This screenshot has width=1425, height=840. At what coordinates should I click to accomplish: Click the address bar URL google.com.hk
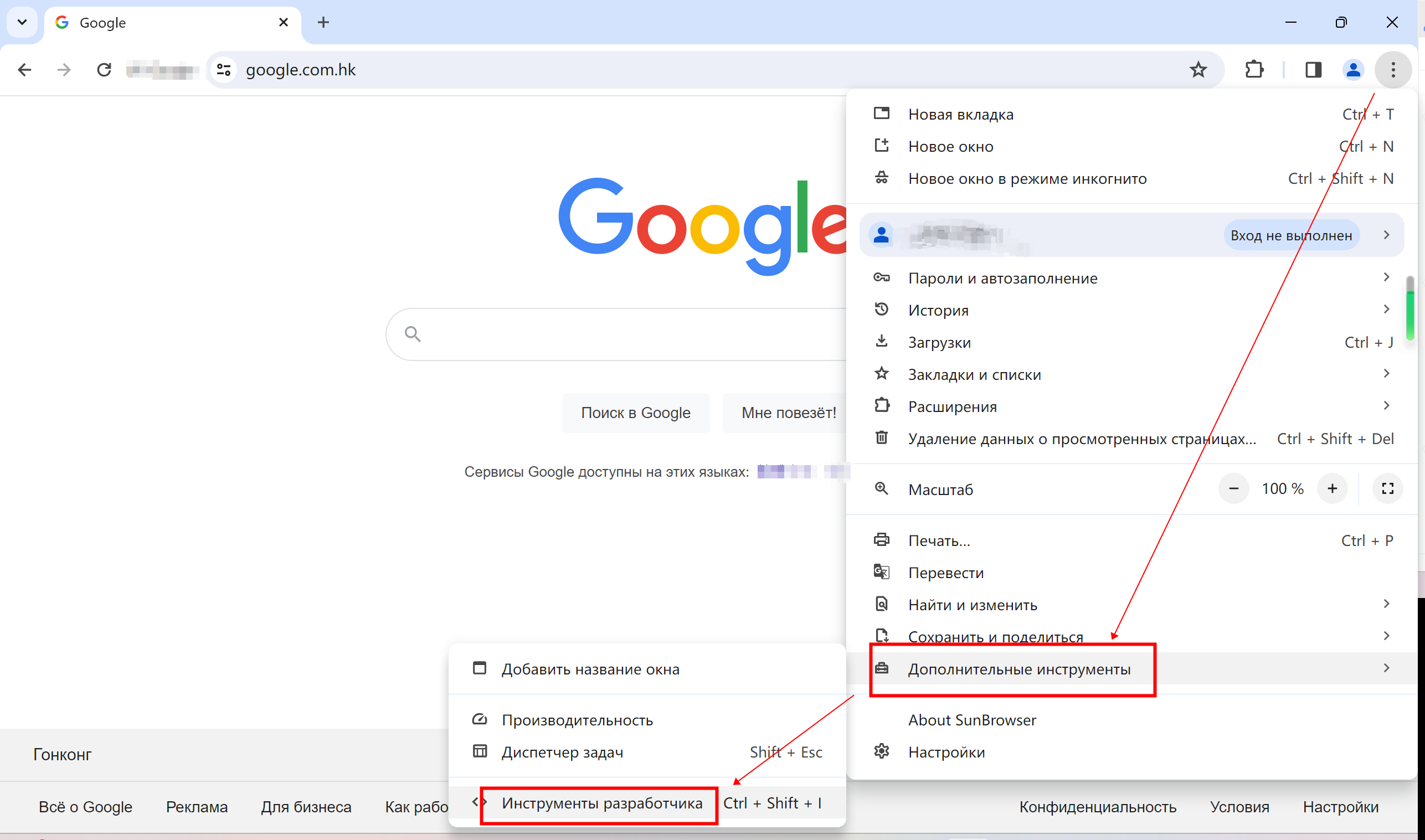[301, 70]
